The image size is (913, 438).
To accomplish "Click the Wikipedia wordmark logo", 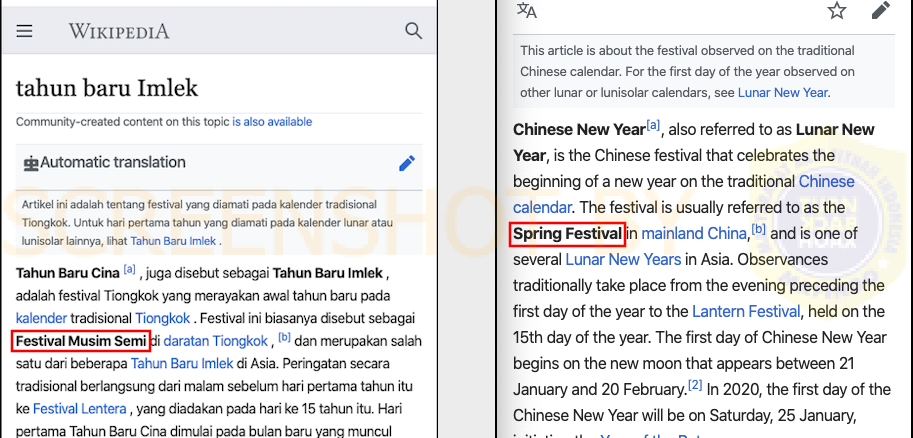I will [119, 31].
